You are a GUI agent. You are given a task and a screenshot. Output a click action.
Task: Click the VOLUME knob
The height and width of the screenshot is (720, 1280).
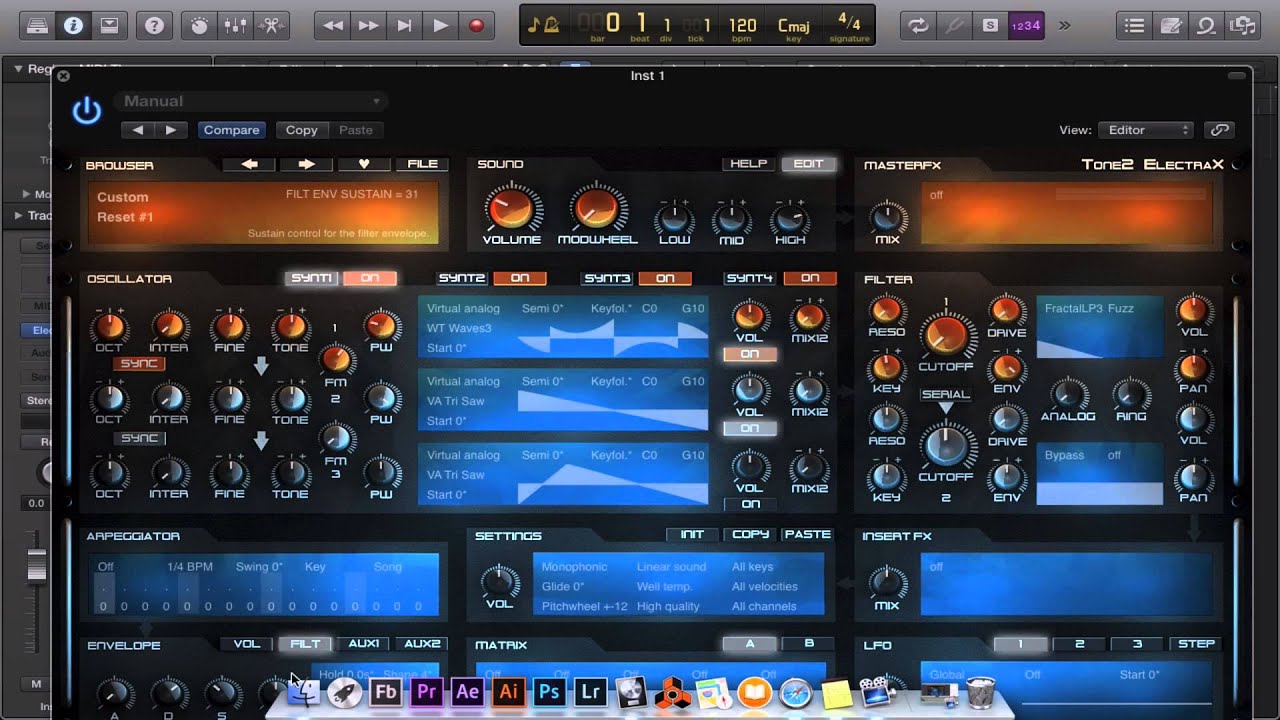(511, 208)
